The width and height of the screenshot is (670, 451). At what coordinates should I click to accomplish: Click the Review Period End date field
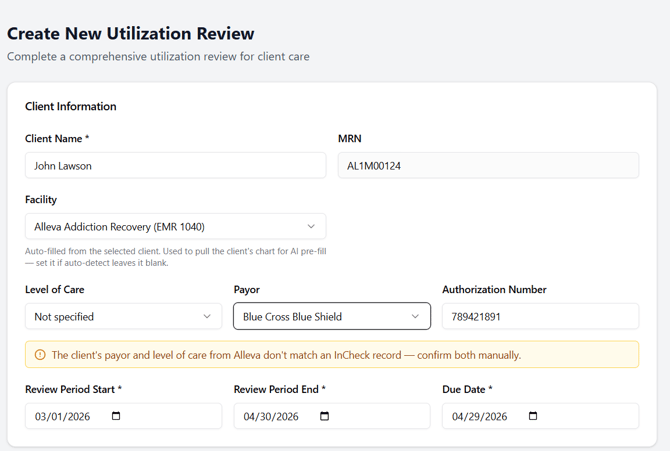(332, 416)
